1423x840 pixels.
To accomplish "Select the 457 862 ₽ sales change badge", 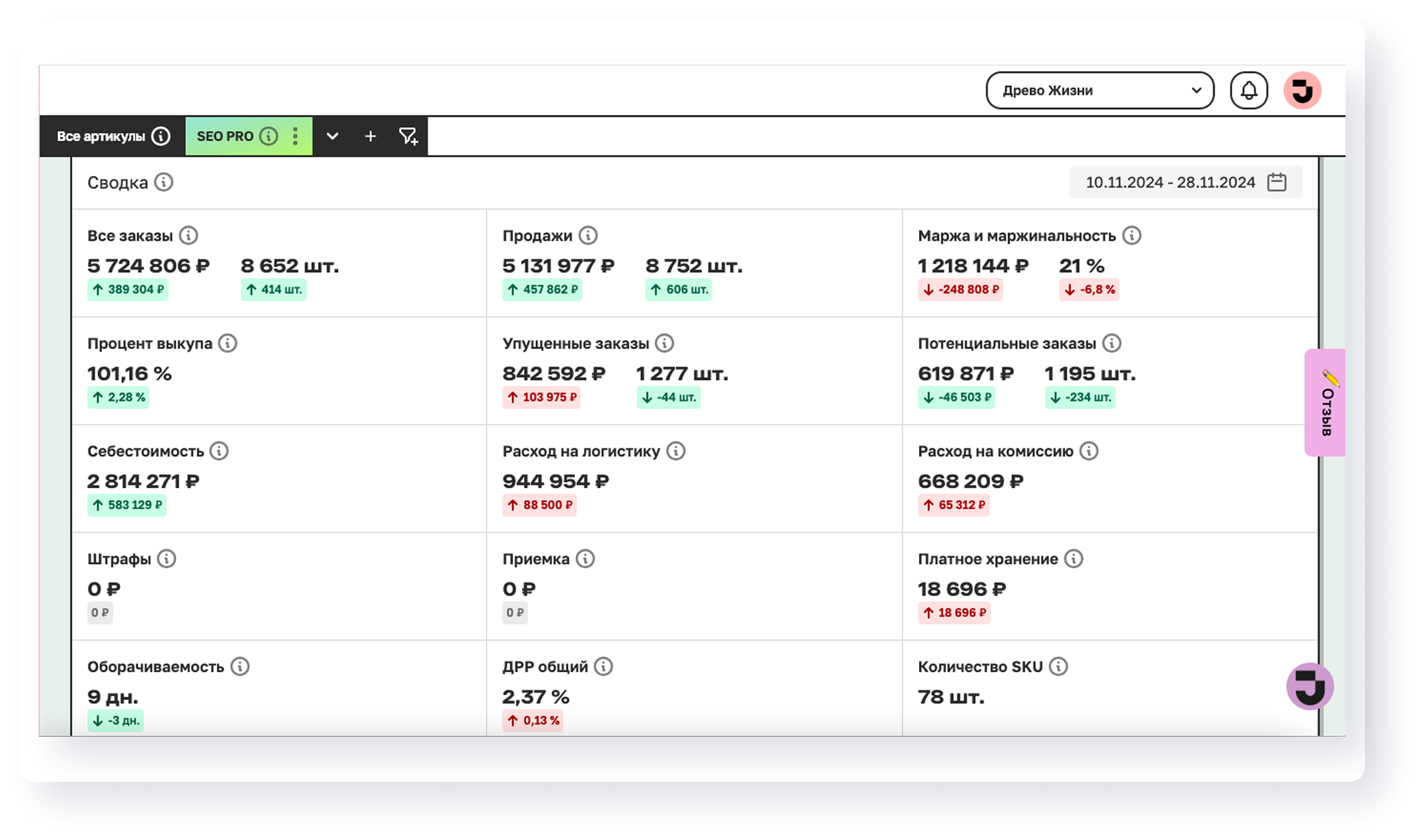I will click(542, 290).
